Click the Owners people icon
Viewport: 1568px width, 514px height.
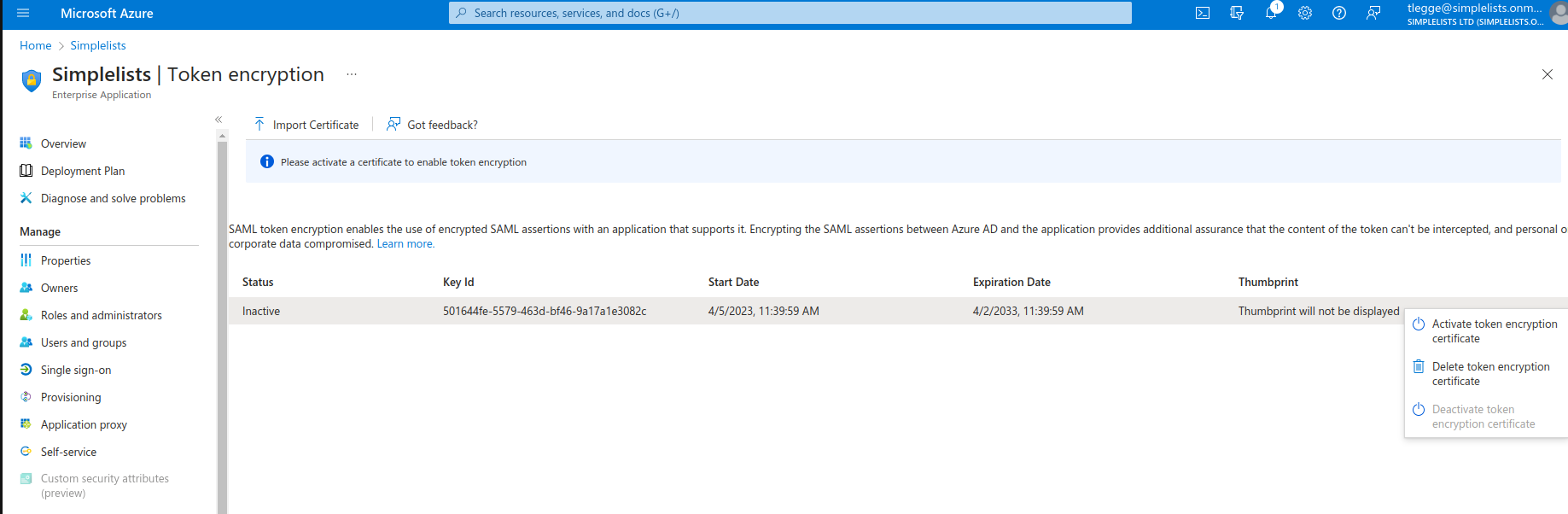coord(26,288)
